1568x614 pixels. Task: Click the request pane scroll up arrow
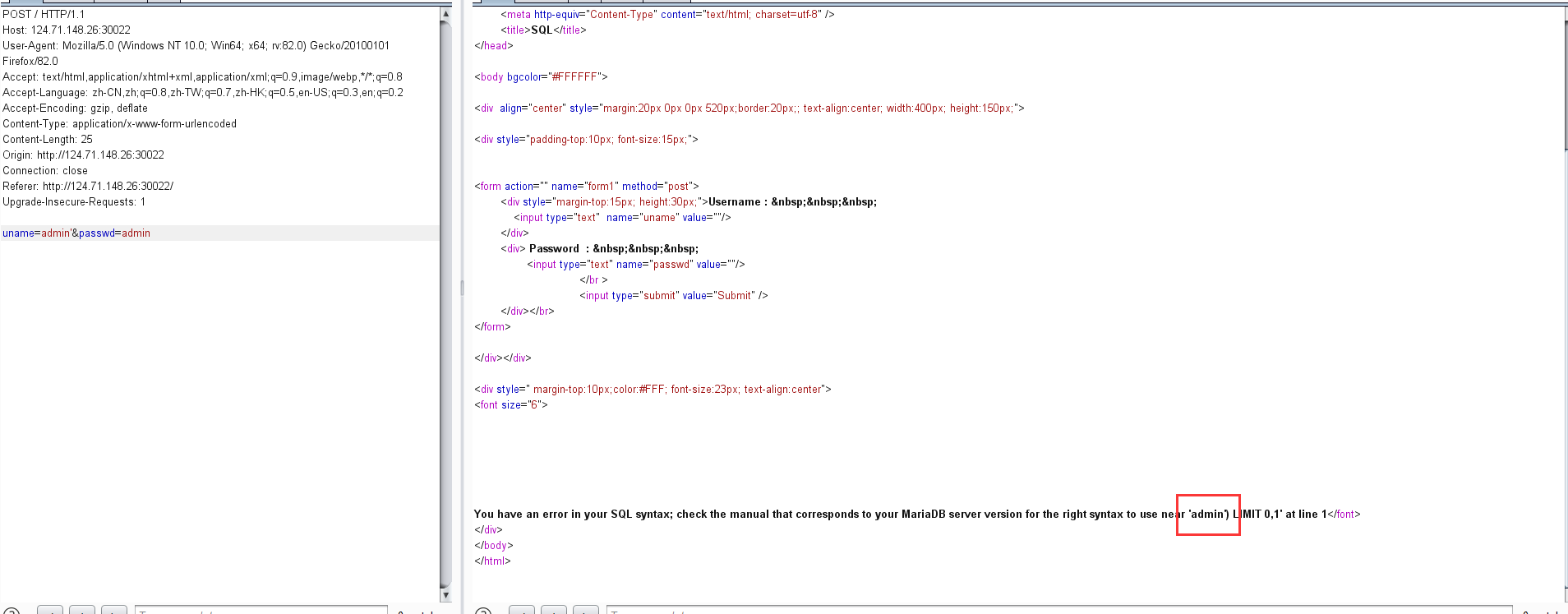click(x=445, y=13)
